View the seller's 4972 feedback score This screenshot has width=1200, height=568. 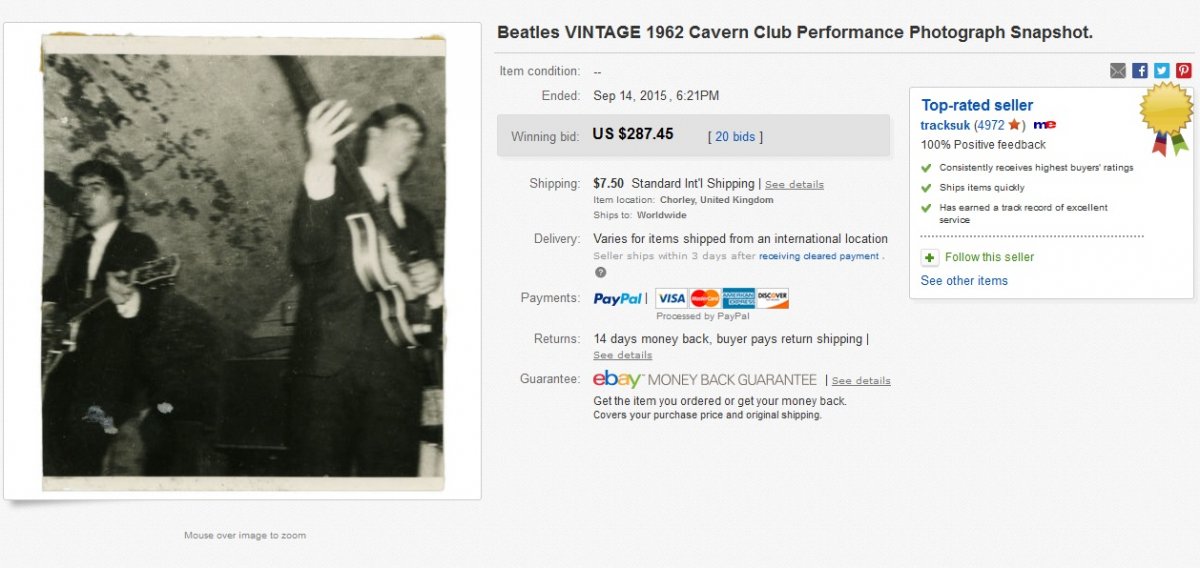point(991,125)
